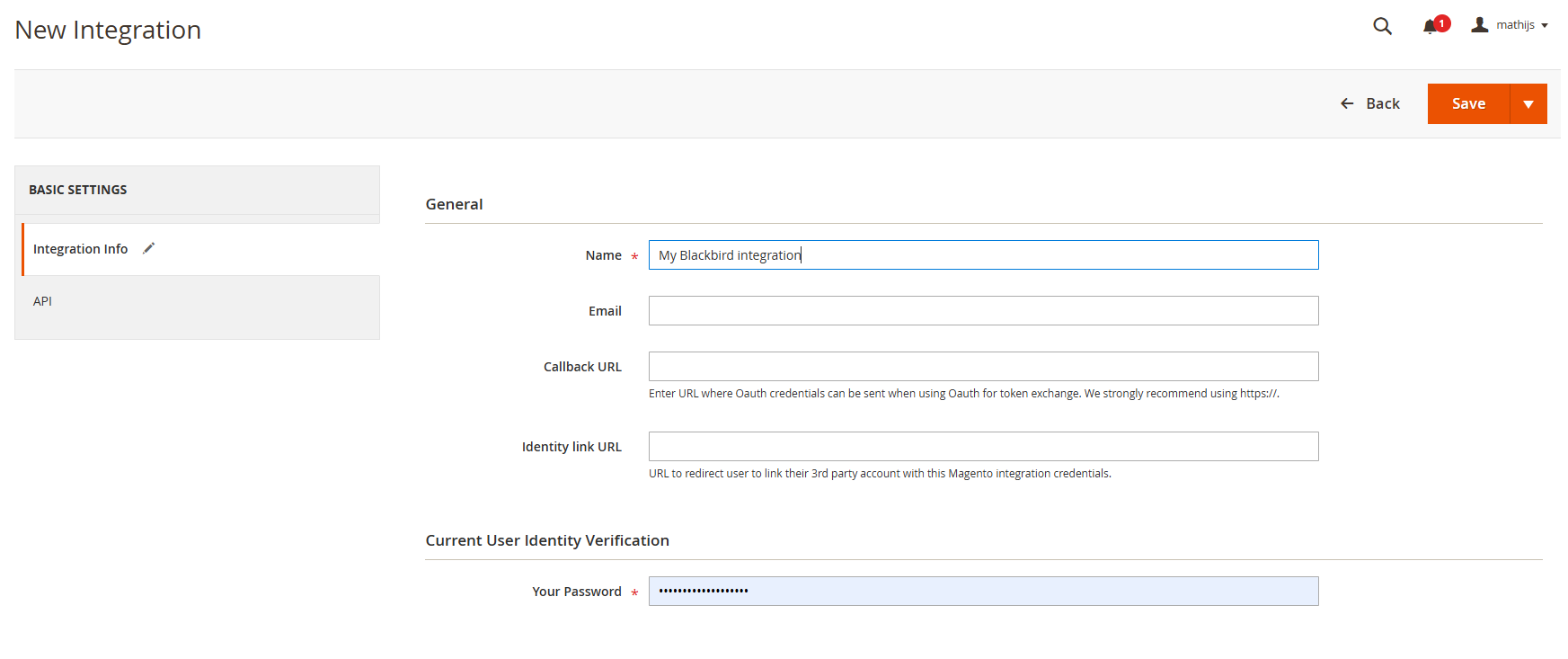Viewport: 1568px width, 659px height.
Task: Click the pencil icon next to Integration Info
Action: [x=149, y=248]
